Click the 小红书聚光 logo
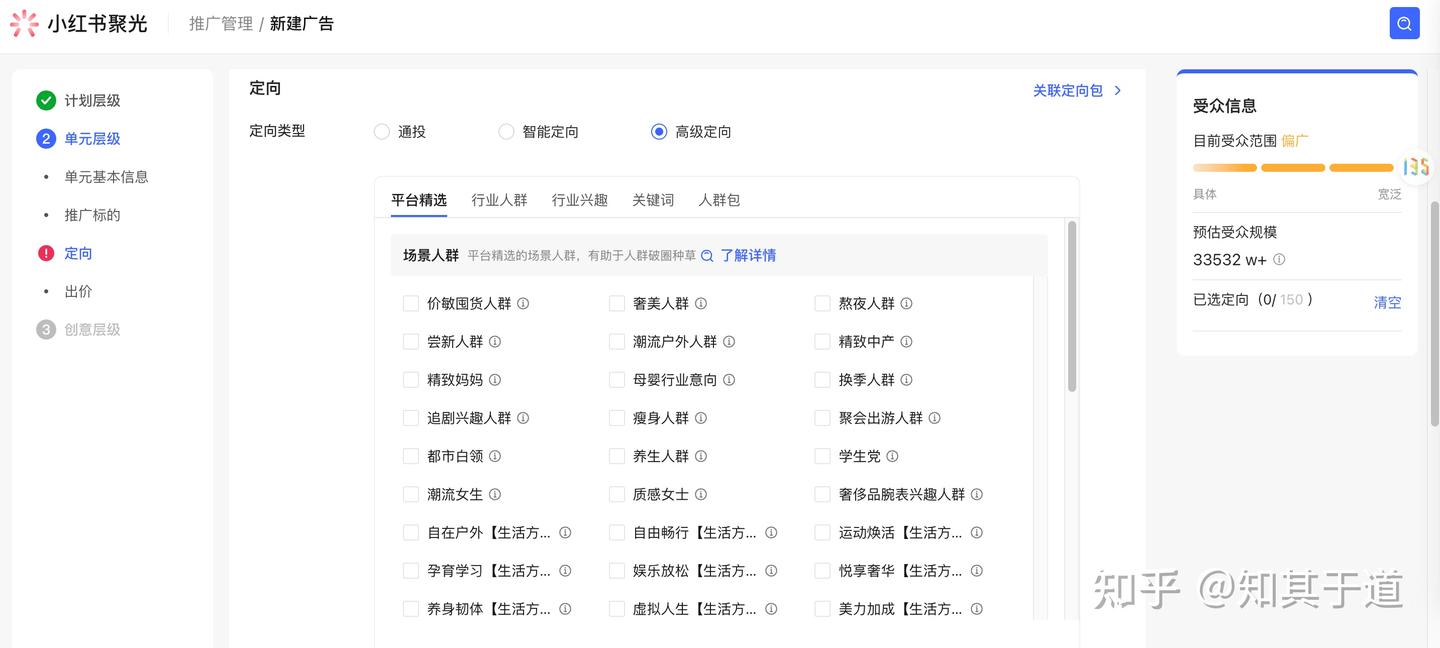Screen dimensions: 1440x648 [80, 24]
